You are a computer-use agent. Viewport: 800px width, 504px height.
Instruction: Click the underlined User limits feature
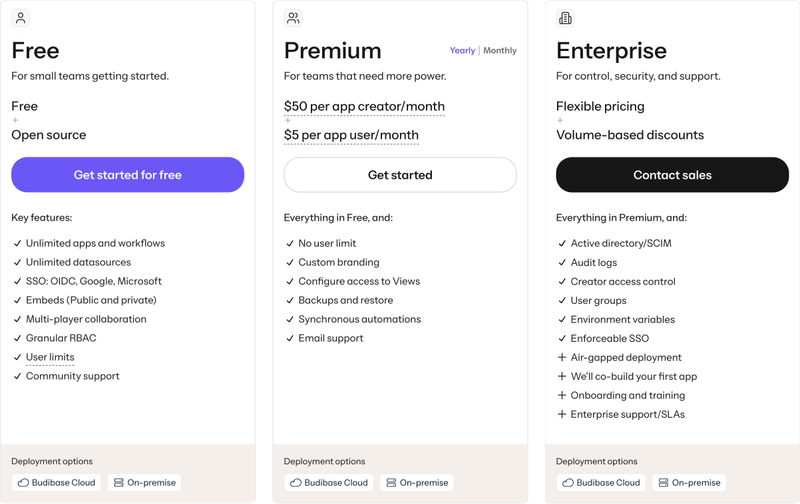(50, 357)
